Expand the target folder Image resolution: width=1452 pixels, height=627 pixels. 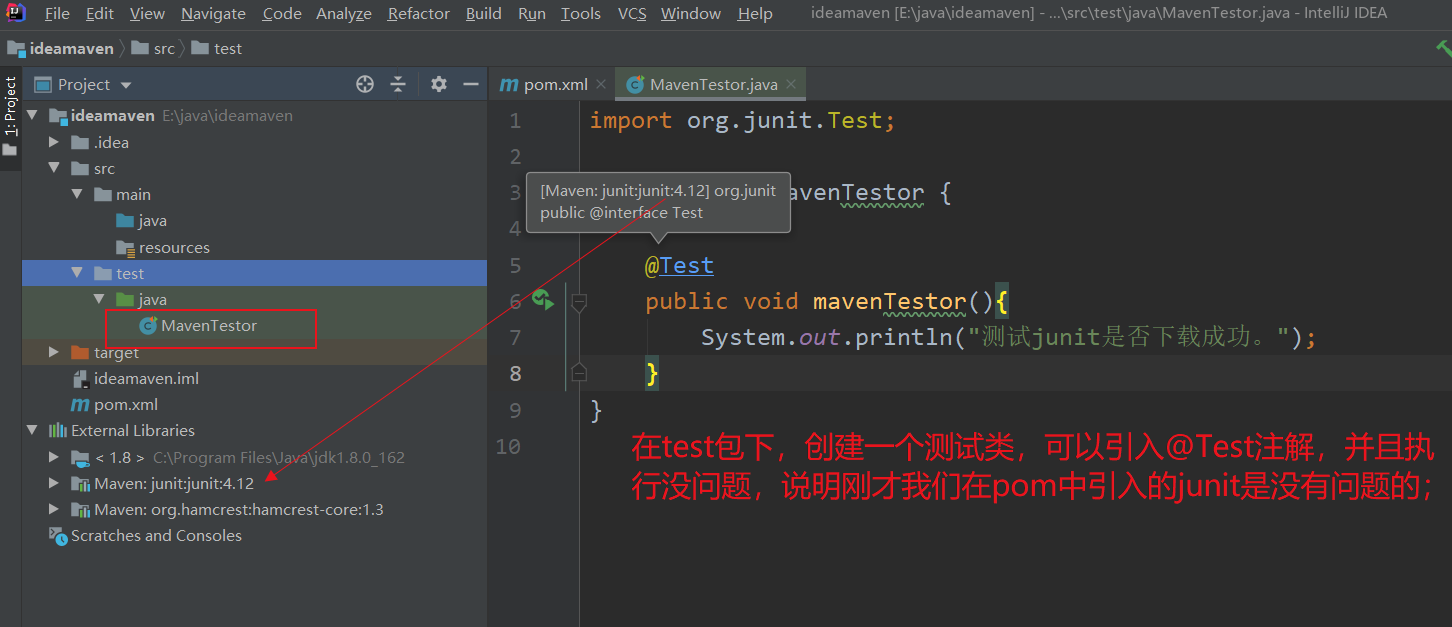click(x=54, y=352)
